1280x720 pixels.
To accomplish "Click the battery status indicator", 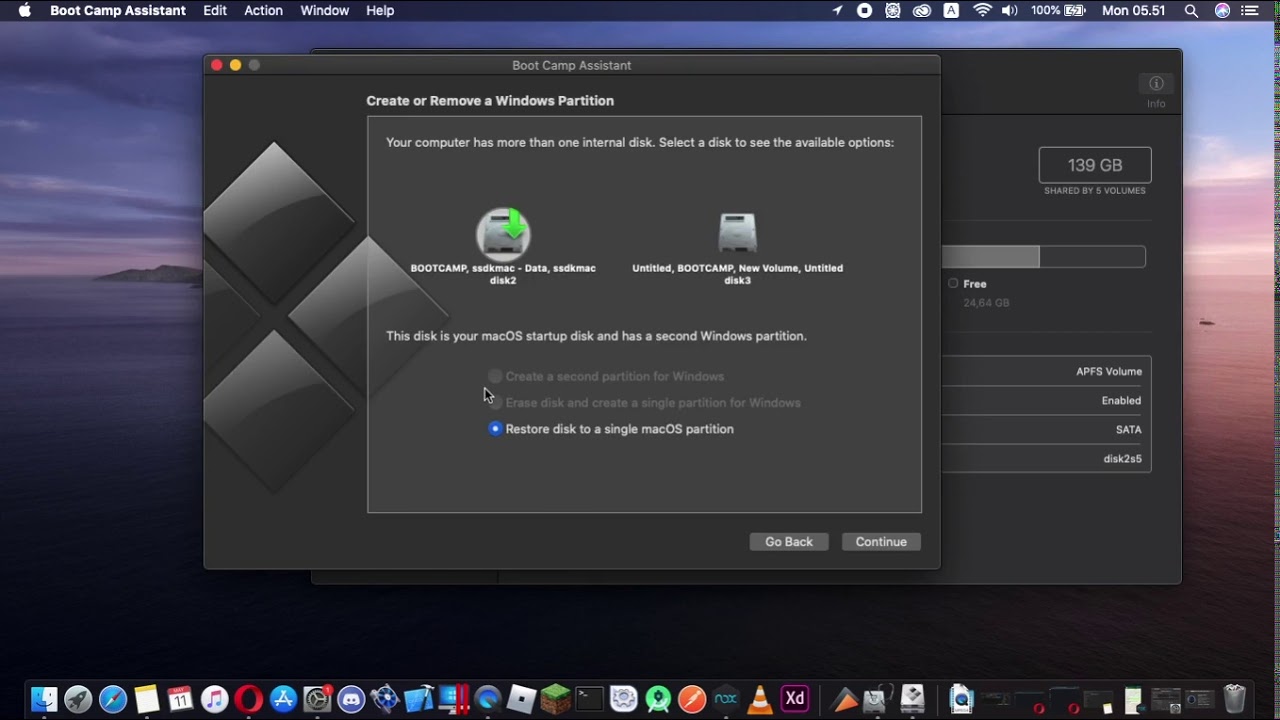I will point(1059,10).
